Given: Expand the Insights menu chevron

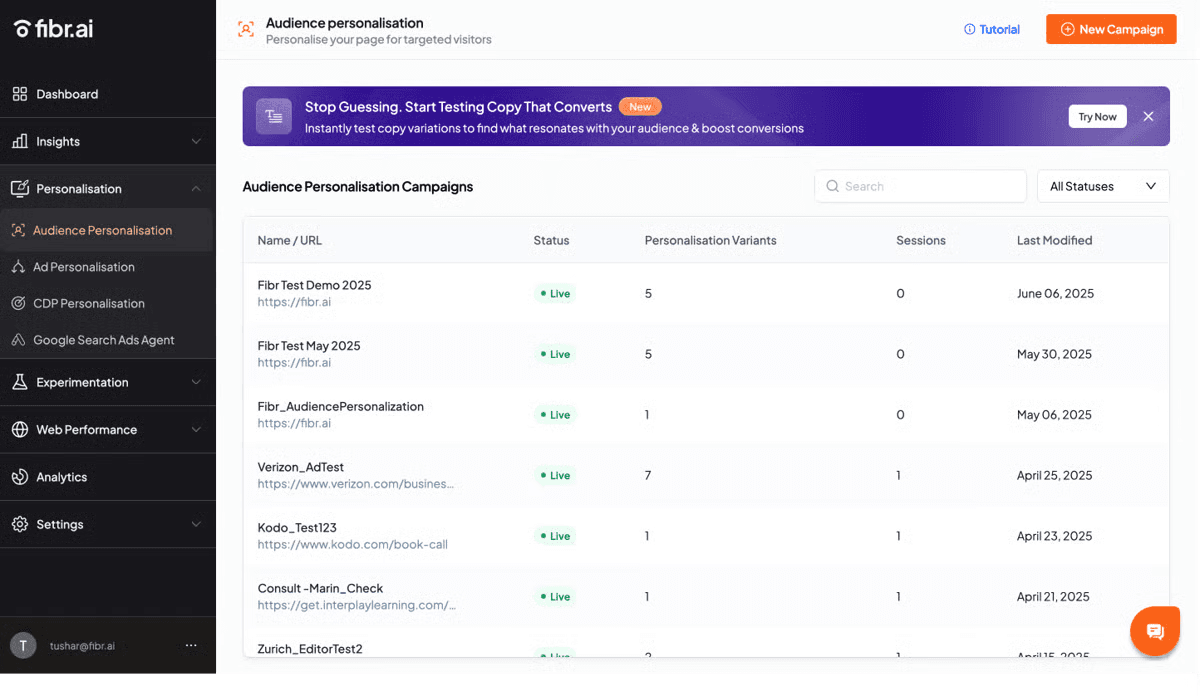Looking at the screenshot, I should point(196,141).
